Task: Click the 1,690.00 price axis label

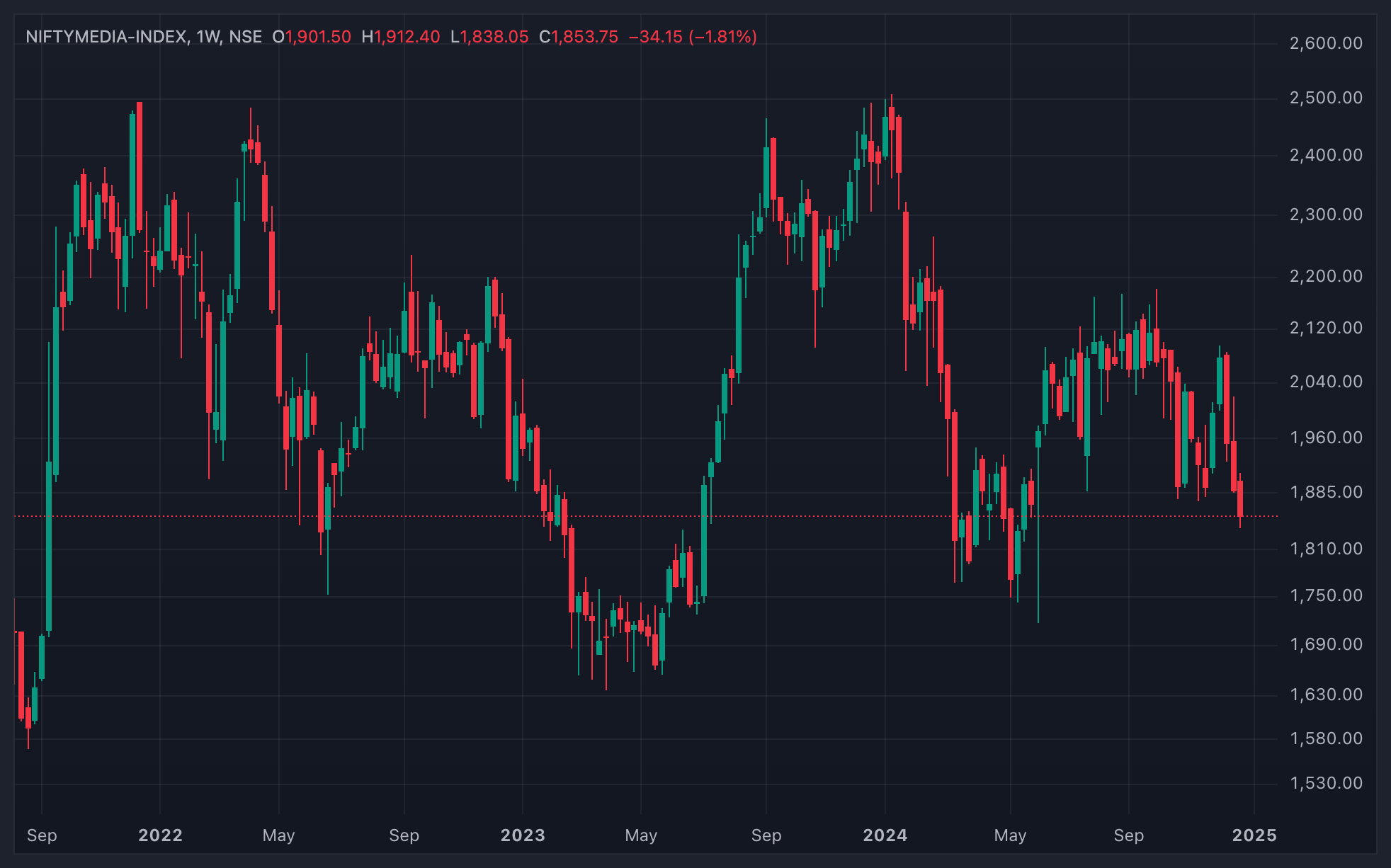Action: [1326, 644]
